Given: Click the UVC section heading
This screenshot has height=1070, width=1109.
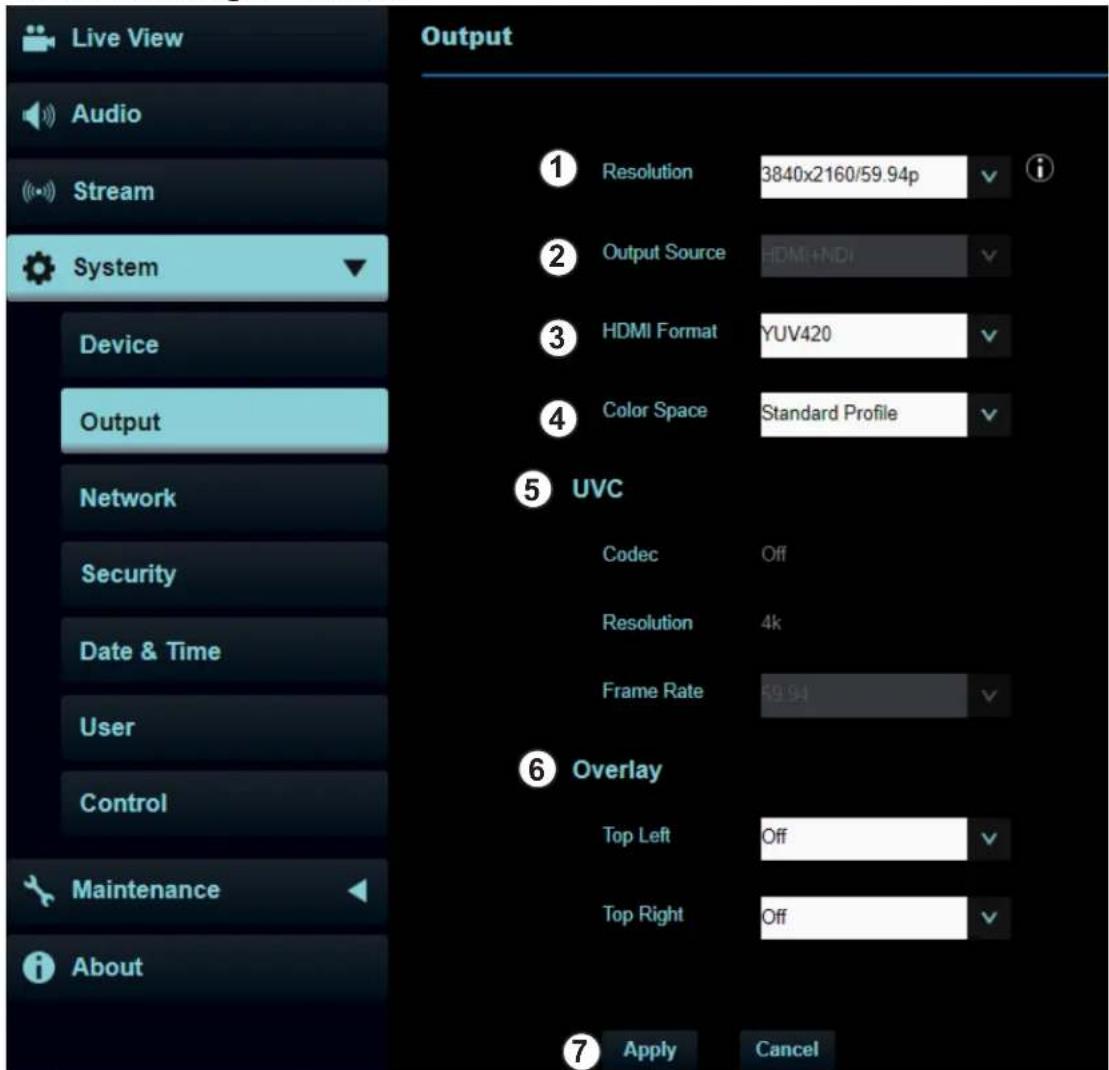Looking at the screenshot, I should tap(598, 489).
